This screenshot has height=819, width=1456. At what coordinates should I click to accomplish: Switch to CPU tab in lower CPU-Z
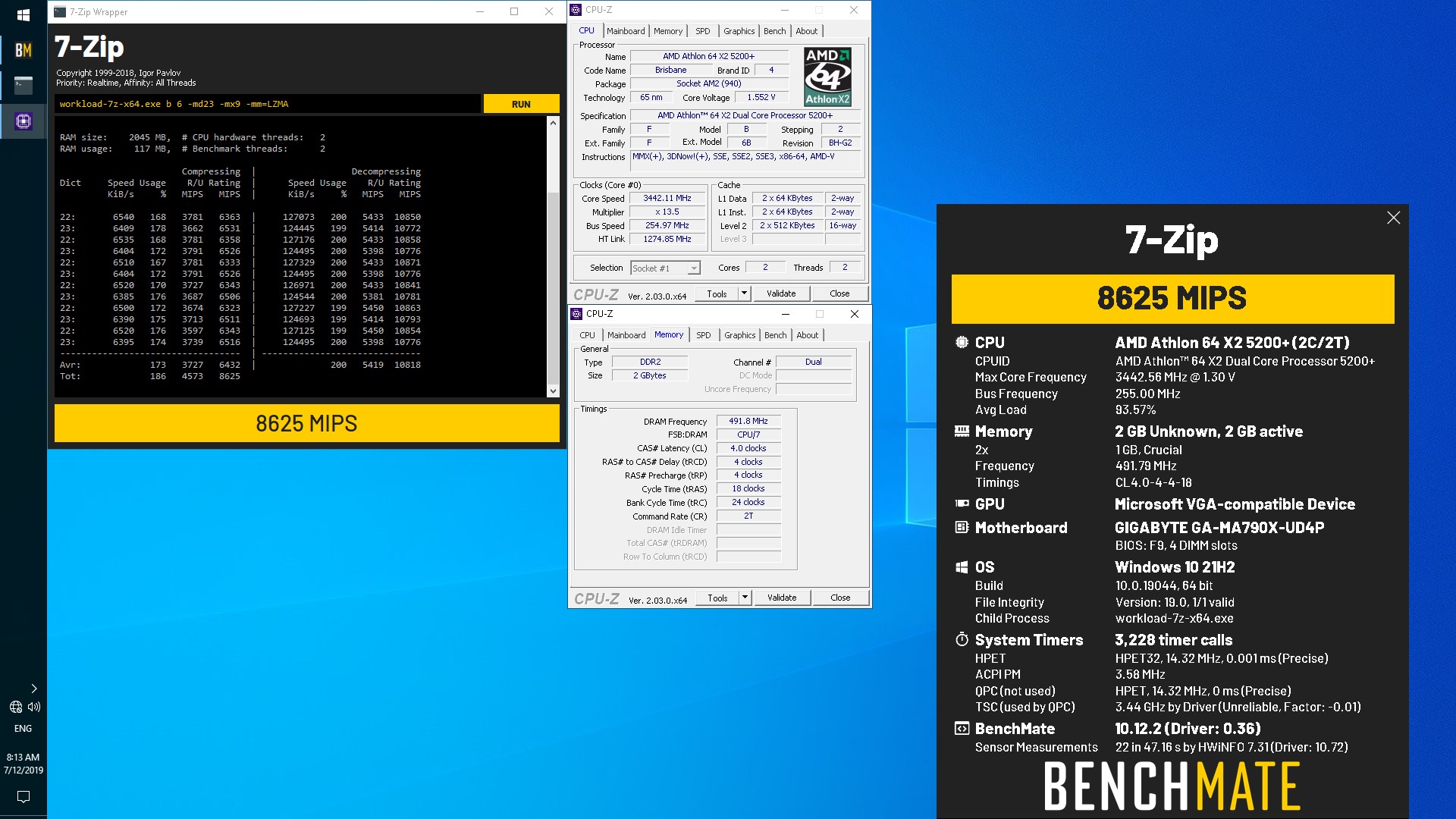click(x=587, y=335)
